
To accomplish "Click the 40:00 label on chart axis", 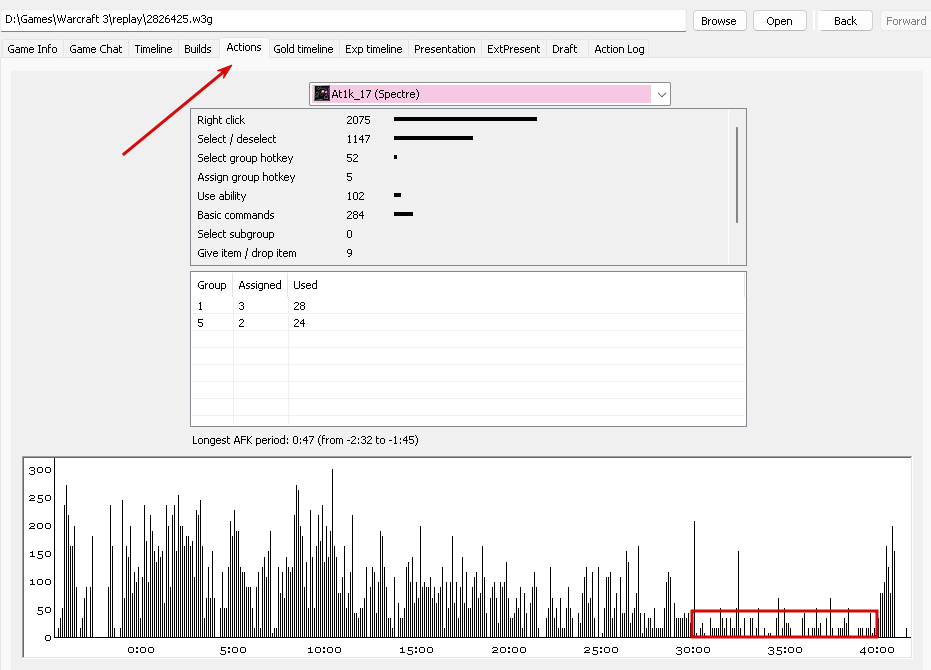I will click(877, 650).
